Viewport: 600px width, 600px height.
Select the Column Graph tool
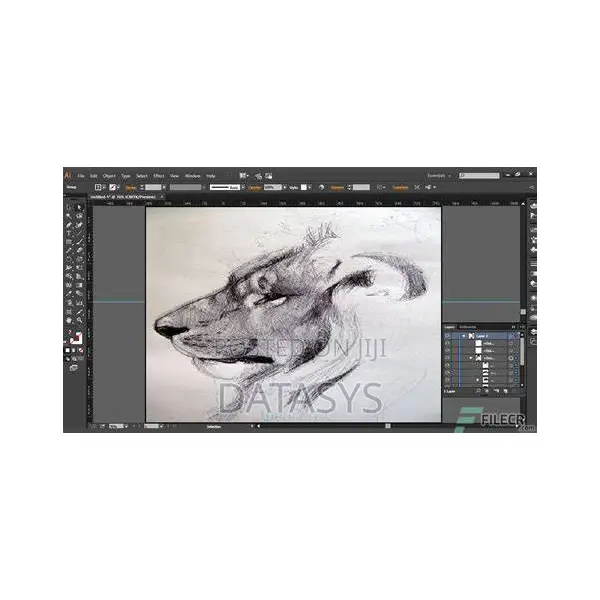coord(79,303)
